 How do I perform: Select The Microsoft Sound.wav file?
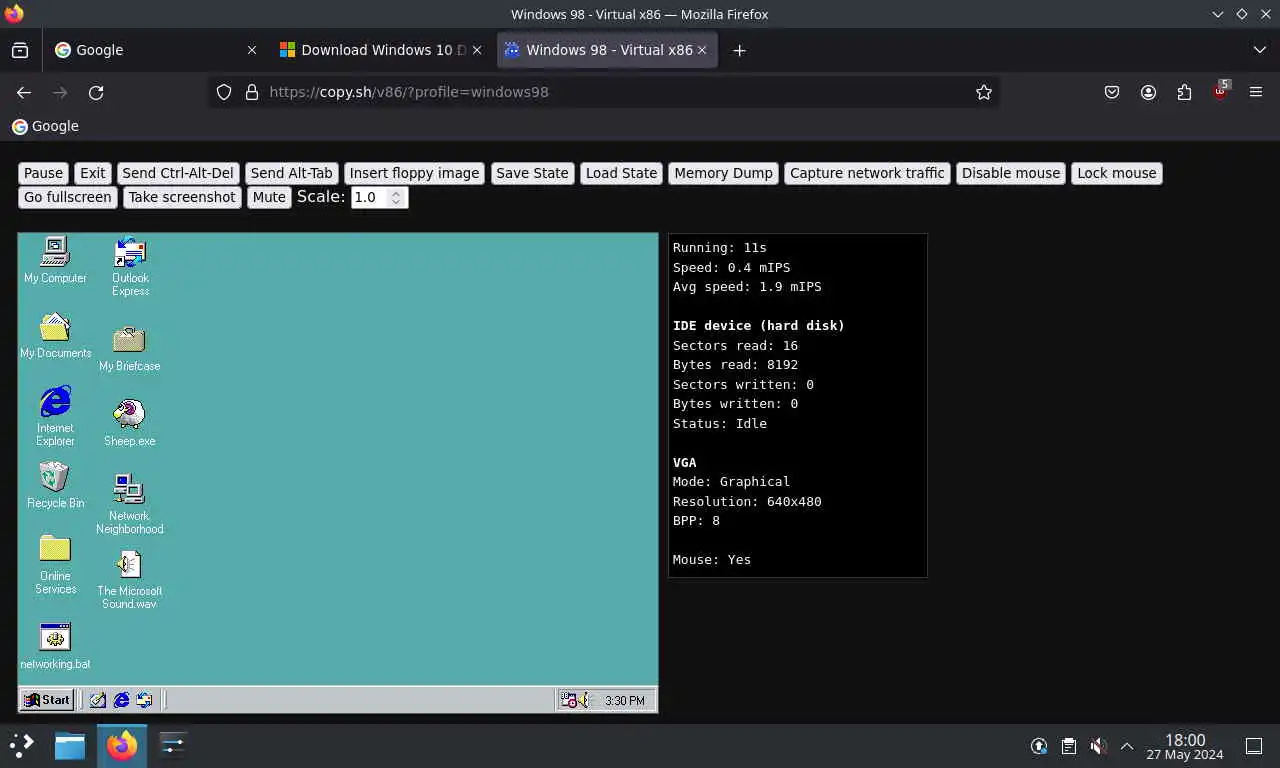[129, 579]
